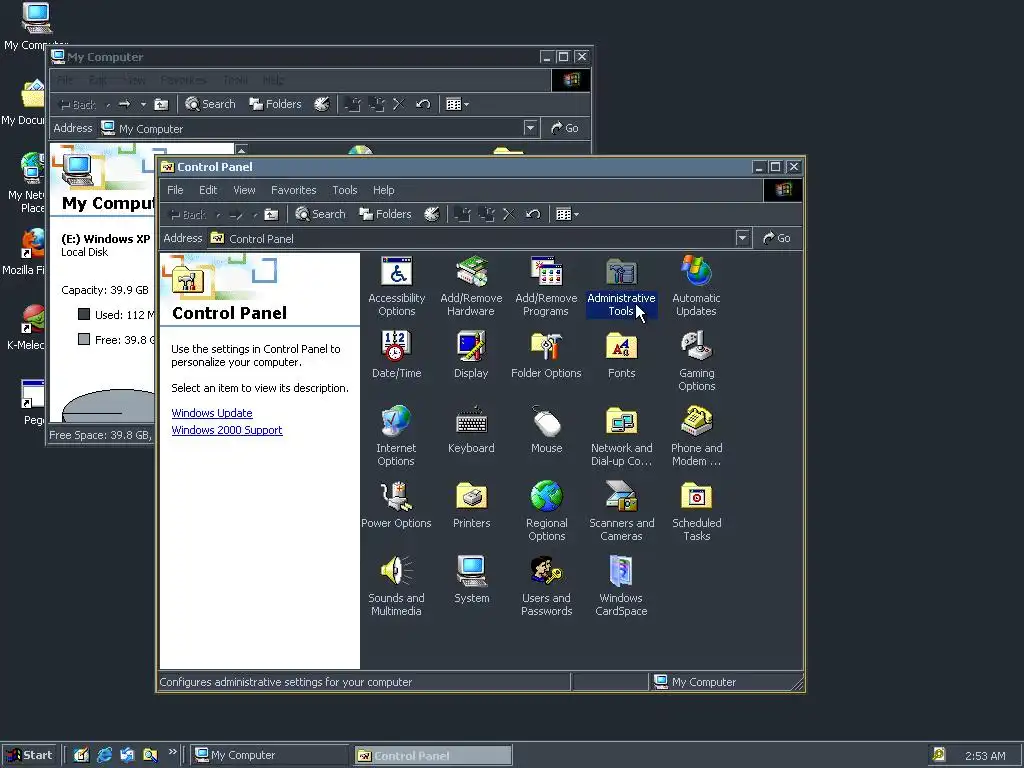Click Search button in Control Panel toolbar
The width and height of the screenshot is (1024, 768).
click(x=320, y=214)
